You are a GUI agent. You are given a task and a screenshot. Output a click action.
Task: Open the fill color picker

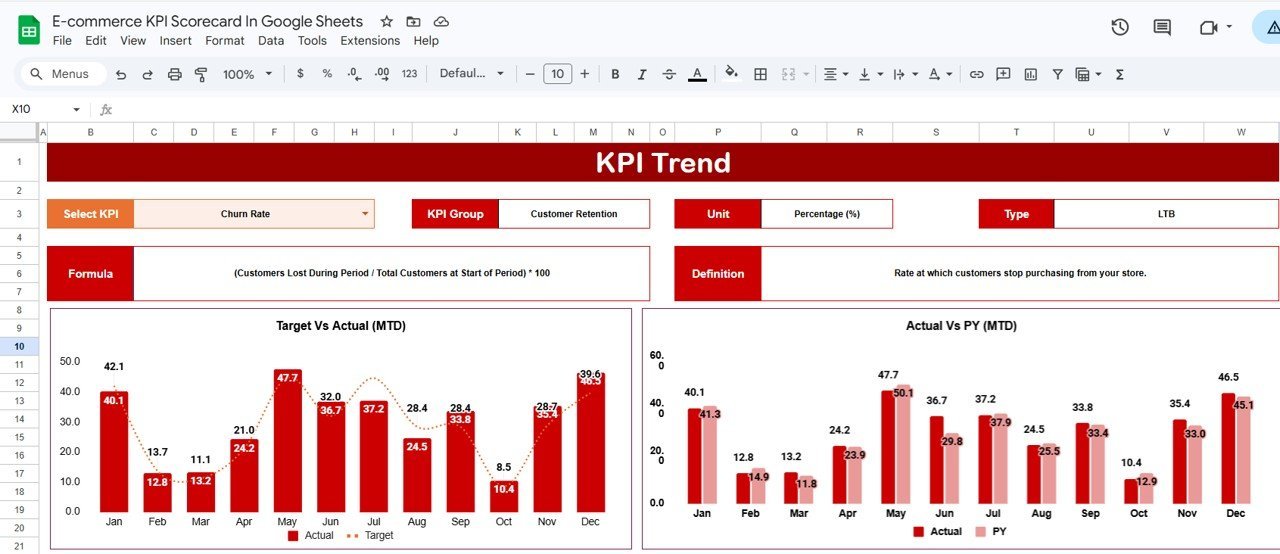731,73
